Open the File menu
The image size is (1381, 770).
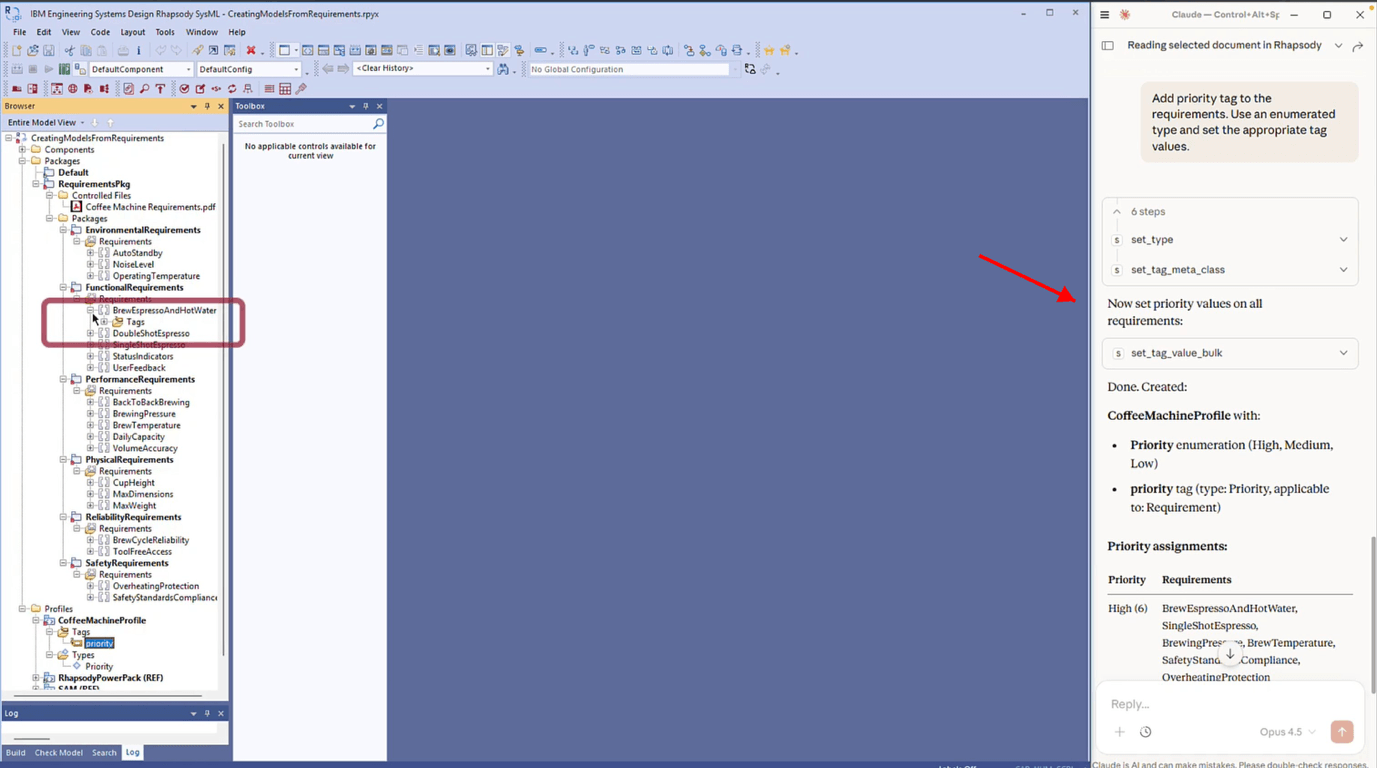click(19, 32)
